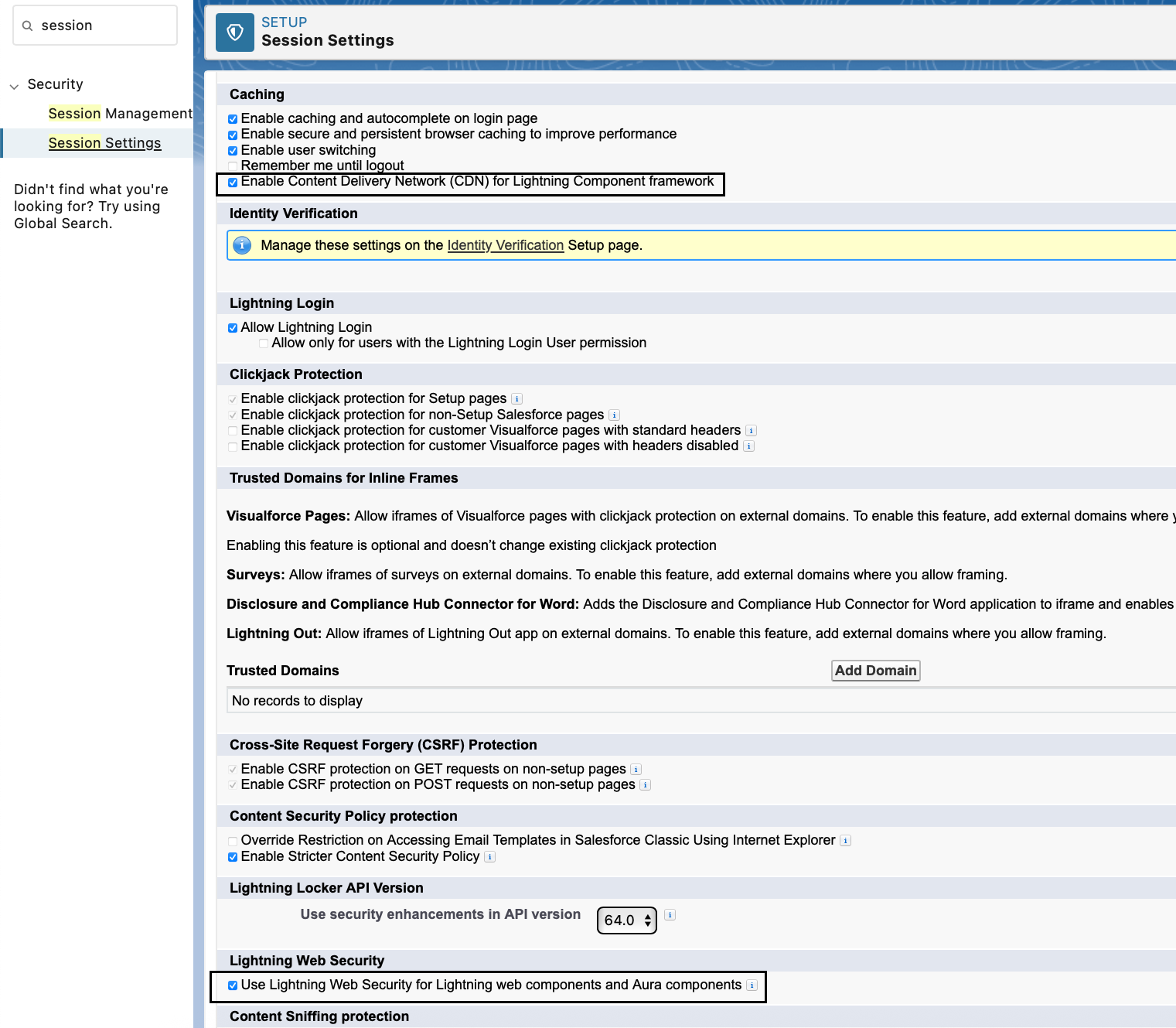Viewport: 1176px width, 1028px height.
Task: Click the info icon next to Enable Stricter Content Security Policy
Action: click(x=489, y=856)
